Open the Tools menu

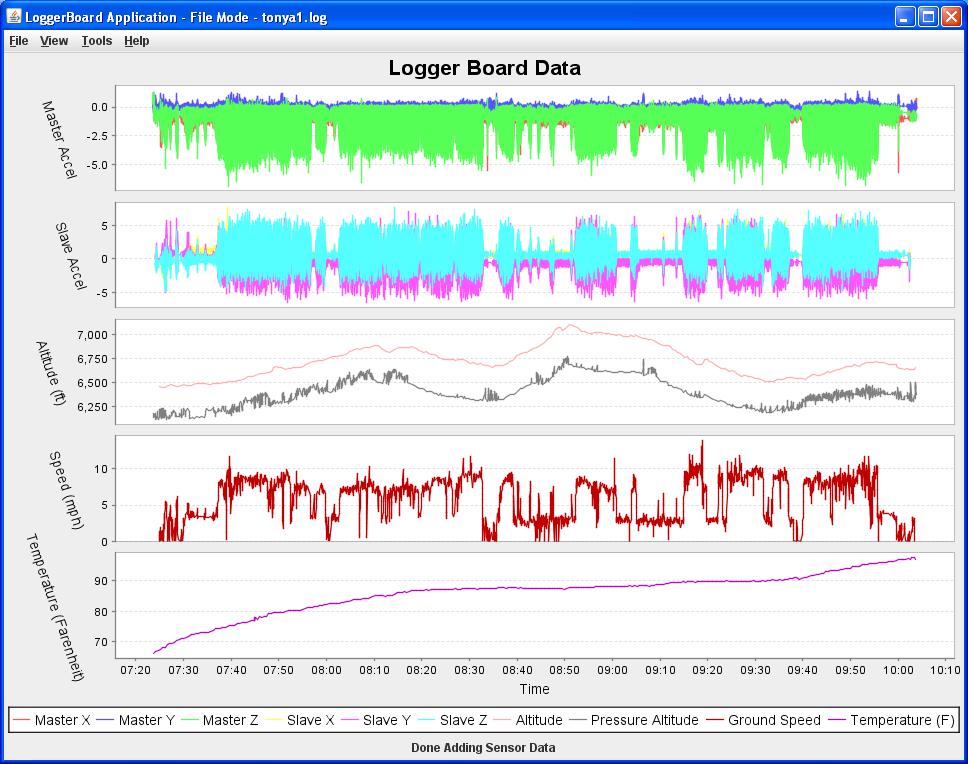(x=97, y=41)
